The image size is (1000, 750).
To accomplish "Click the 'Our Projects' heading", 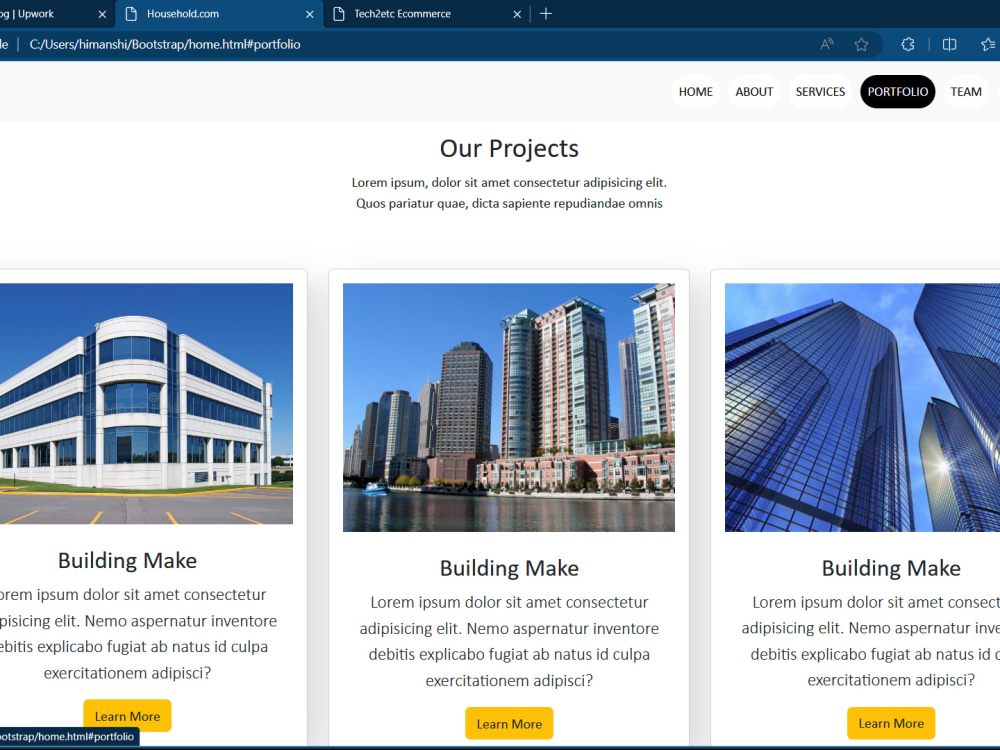I will coord(509,149).
